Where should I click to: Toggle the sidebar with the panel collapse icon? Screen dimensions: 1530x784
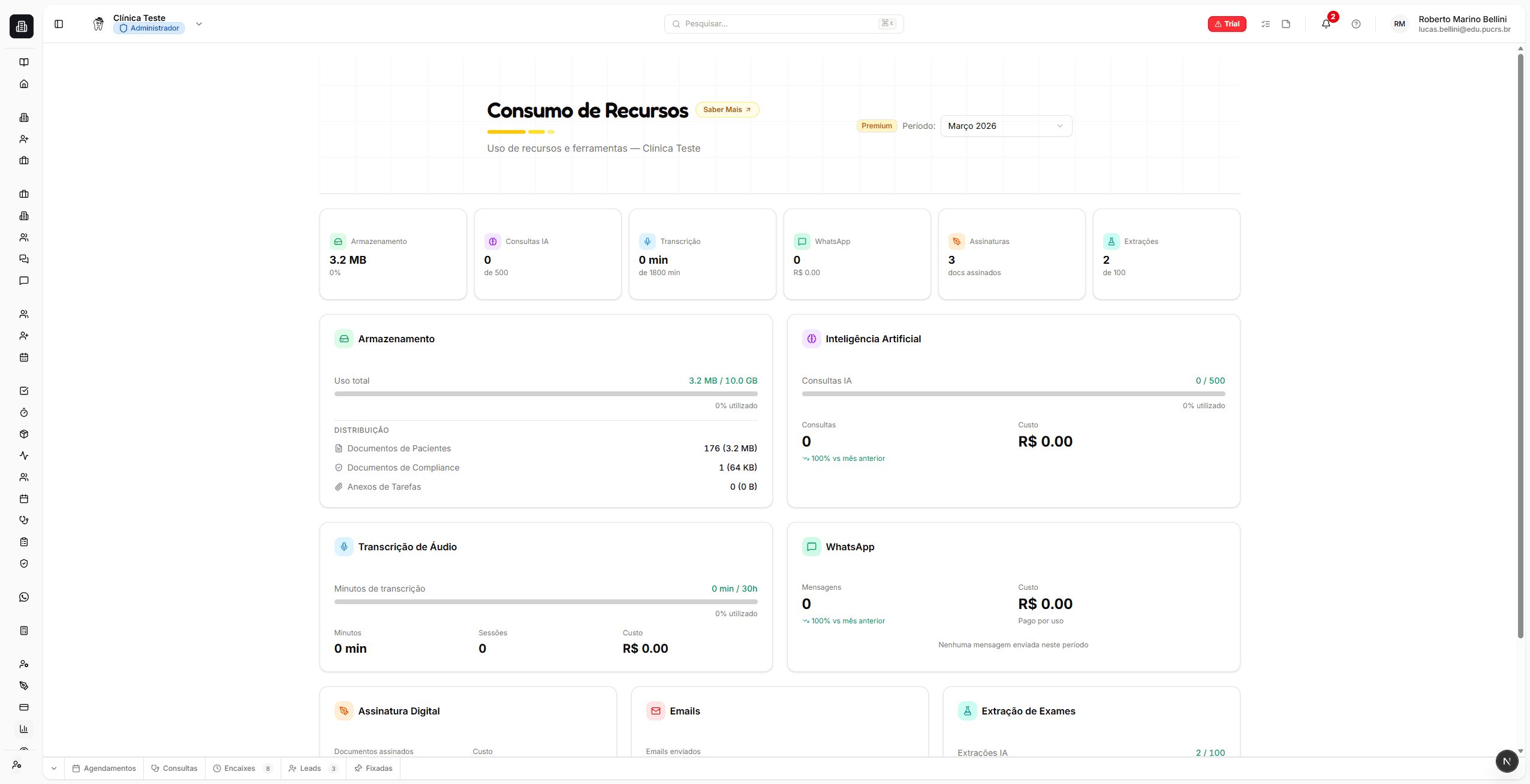[x=59, y=24]
